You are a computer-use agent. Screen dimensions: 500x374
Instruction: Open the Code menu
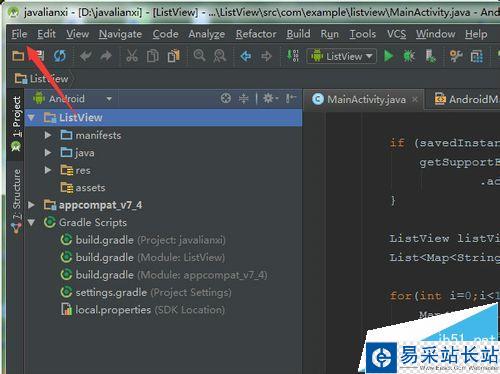coord(165,34)
